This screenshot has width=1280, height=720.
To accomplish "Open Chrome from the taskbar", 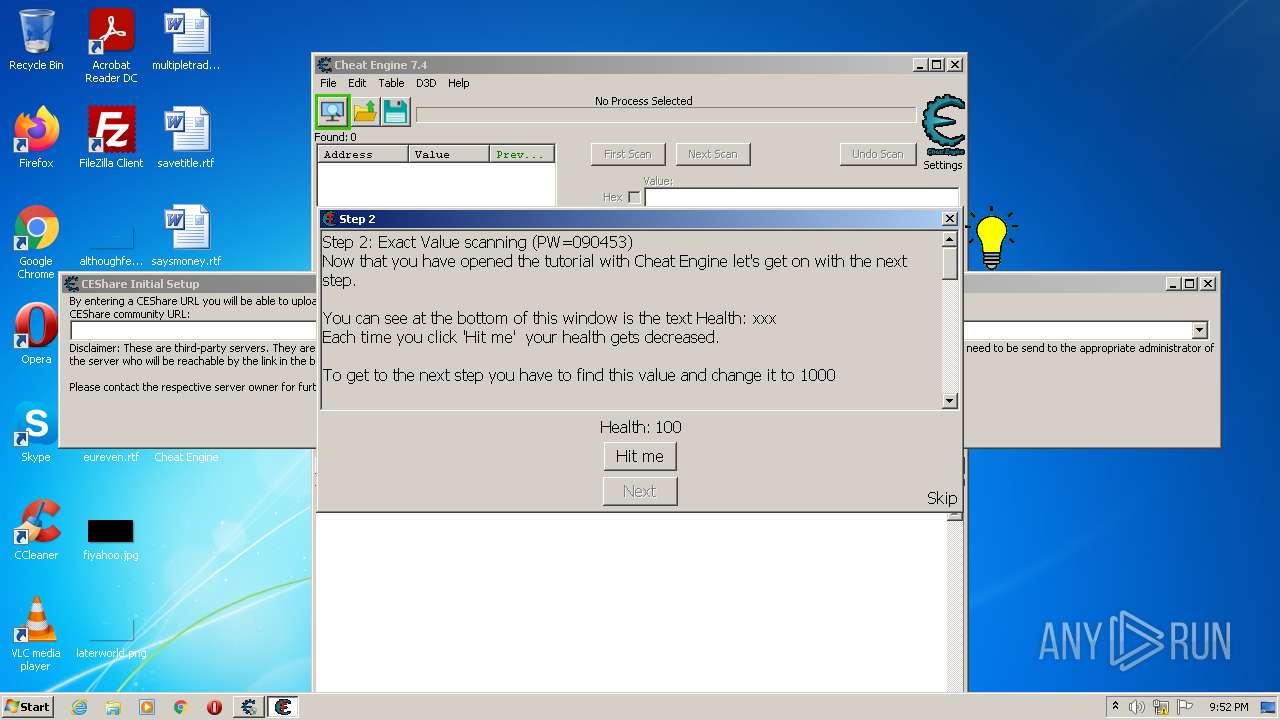I will click(x=181, y=707).
